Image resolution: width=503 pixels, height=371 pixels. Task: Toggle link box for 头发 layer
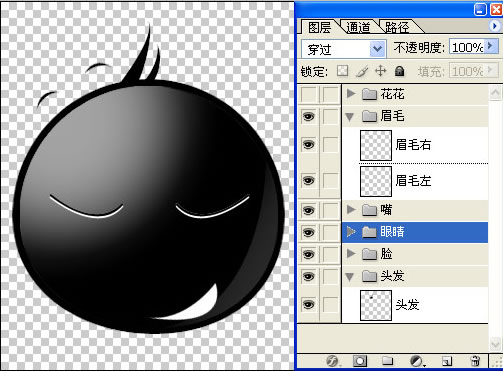[330, 305]
